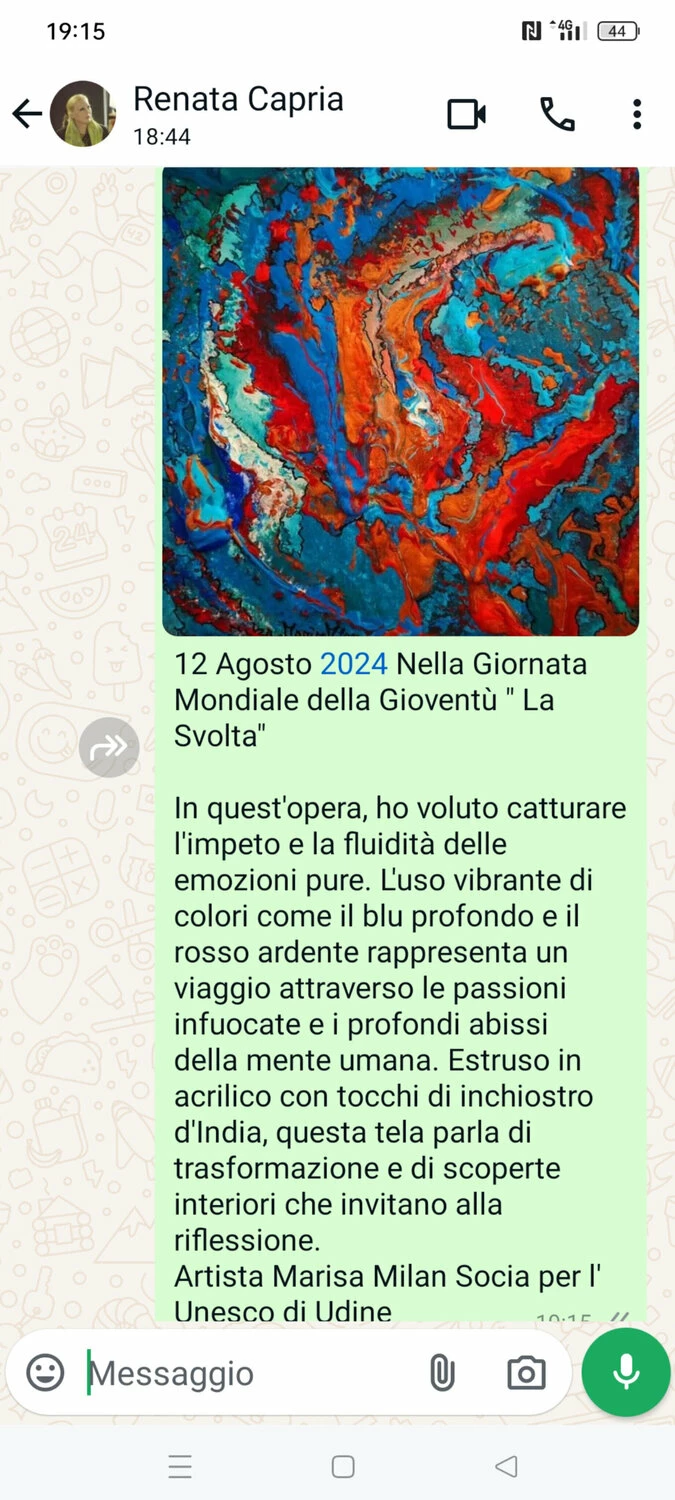Tap the blue 2024 link
The height and width of the screenshot is (1500, 675).
click(x=353, y=664)
